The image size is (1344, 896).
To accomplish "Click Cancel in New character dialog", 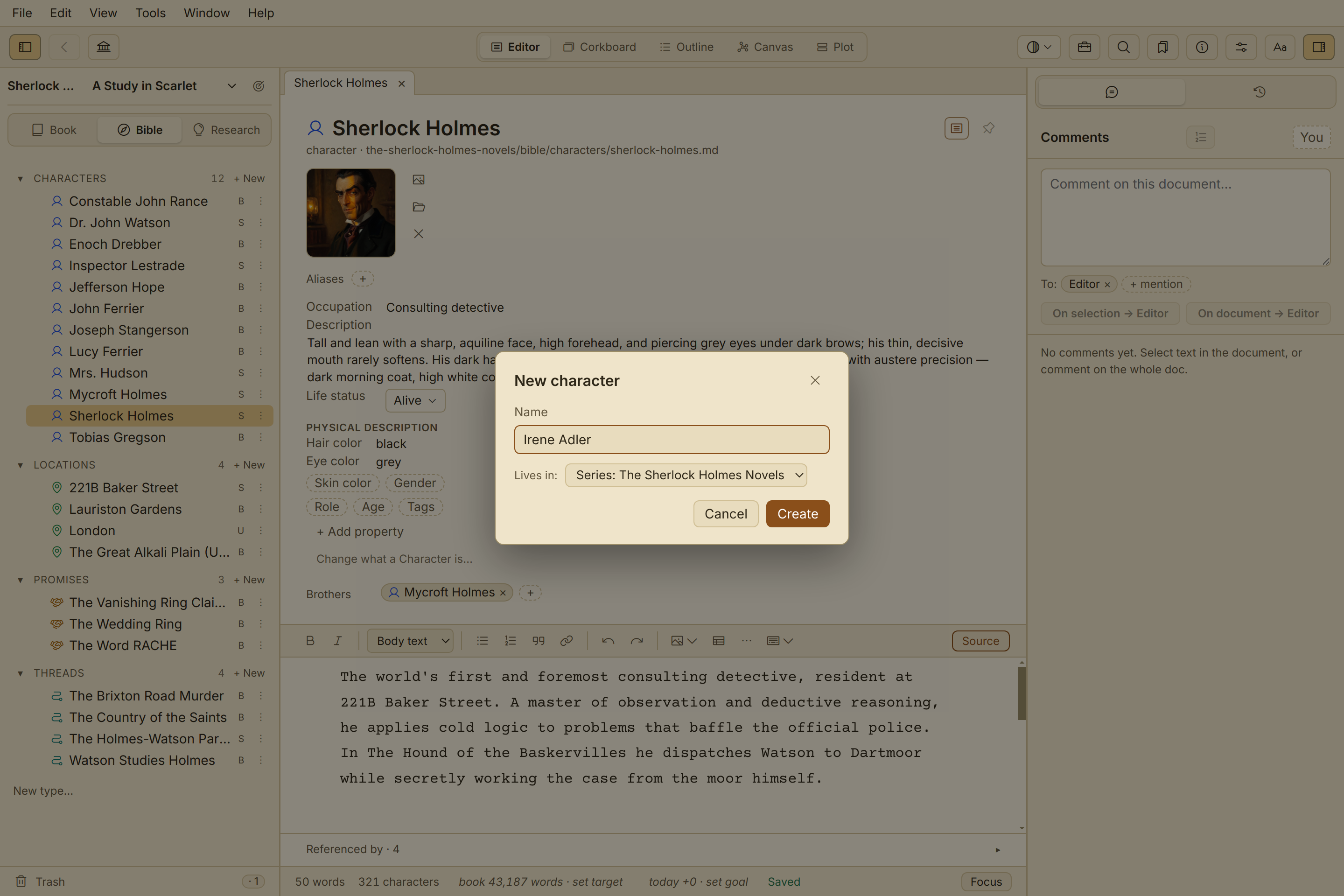I will [726, 514].
